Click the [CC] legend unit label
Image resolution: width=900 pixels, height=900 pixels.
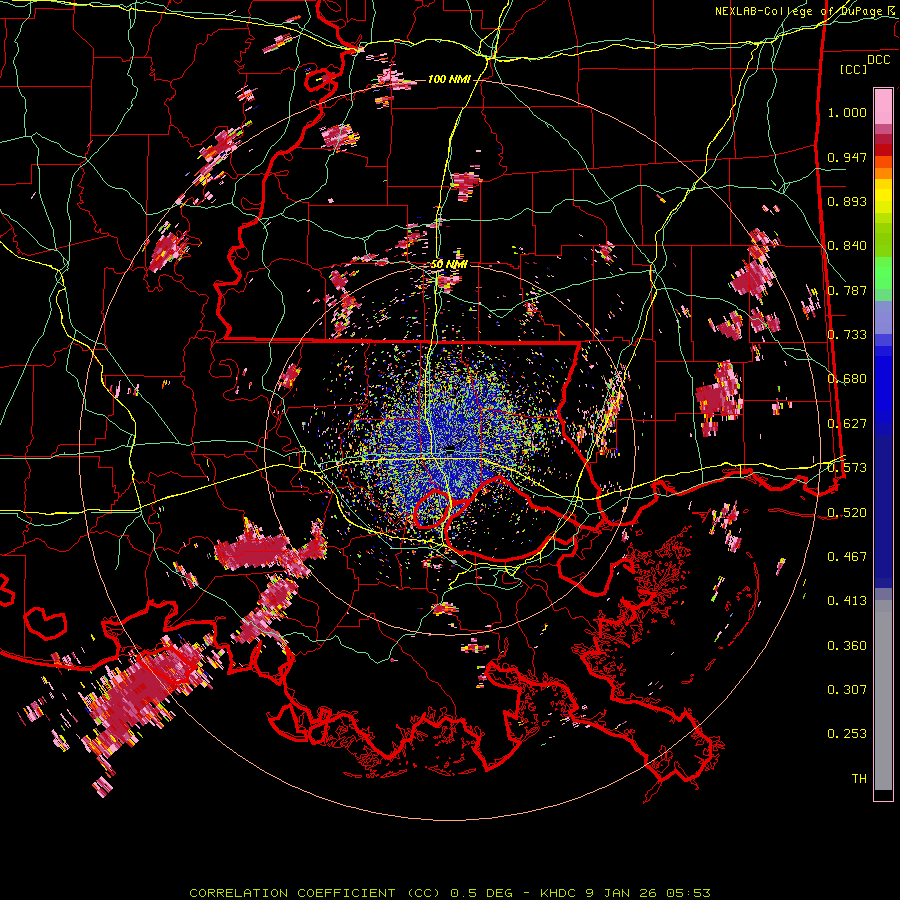tap(854, 69)
